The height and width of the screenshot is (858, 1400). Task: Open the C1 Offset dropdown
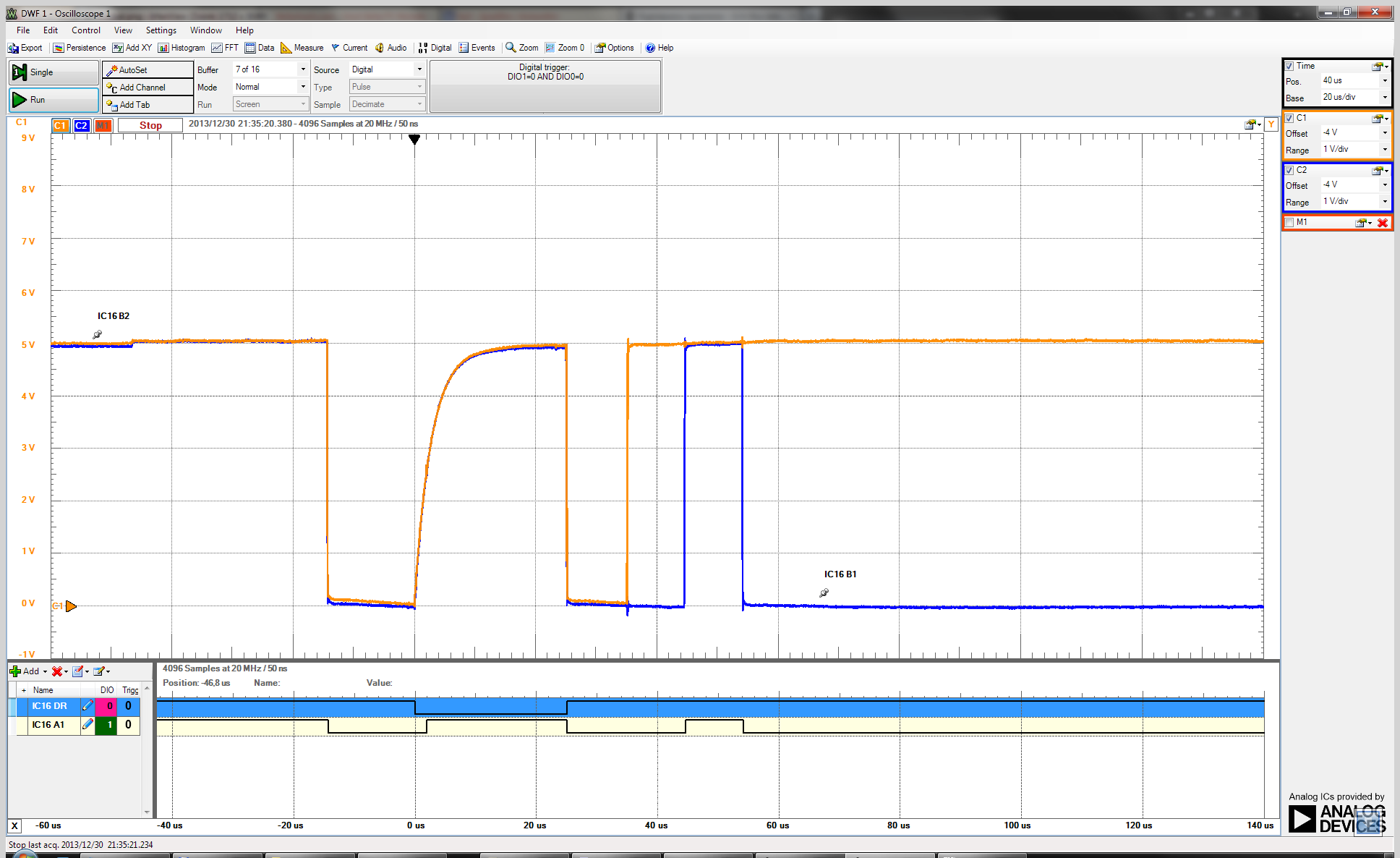point(1354,132)
